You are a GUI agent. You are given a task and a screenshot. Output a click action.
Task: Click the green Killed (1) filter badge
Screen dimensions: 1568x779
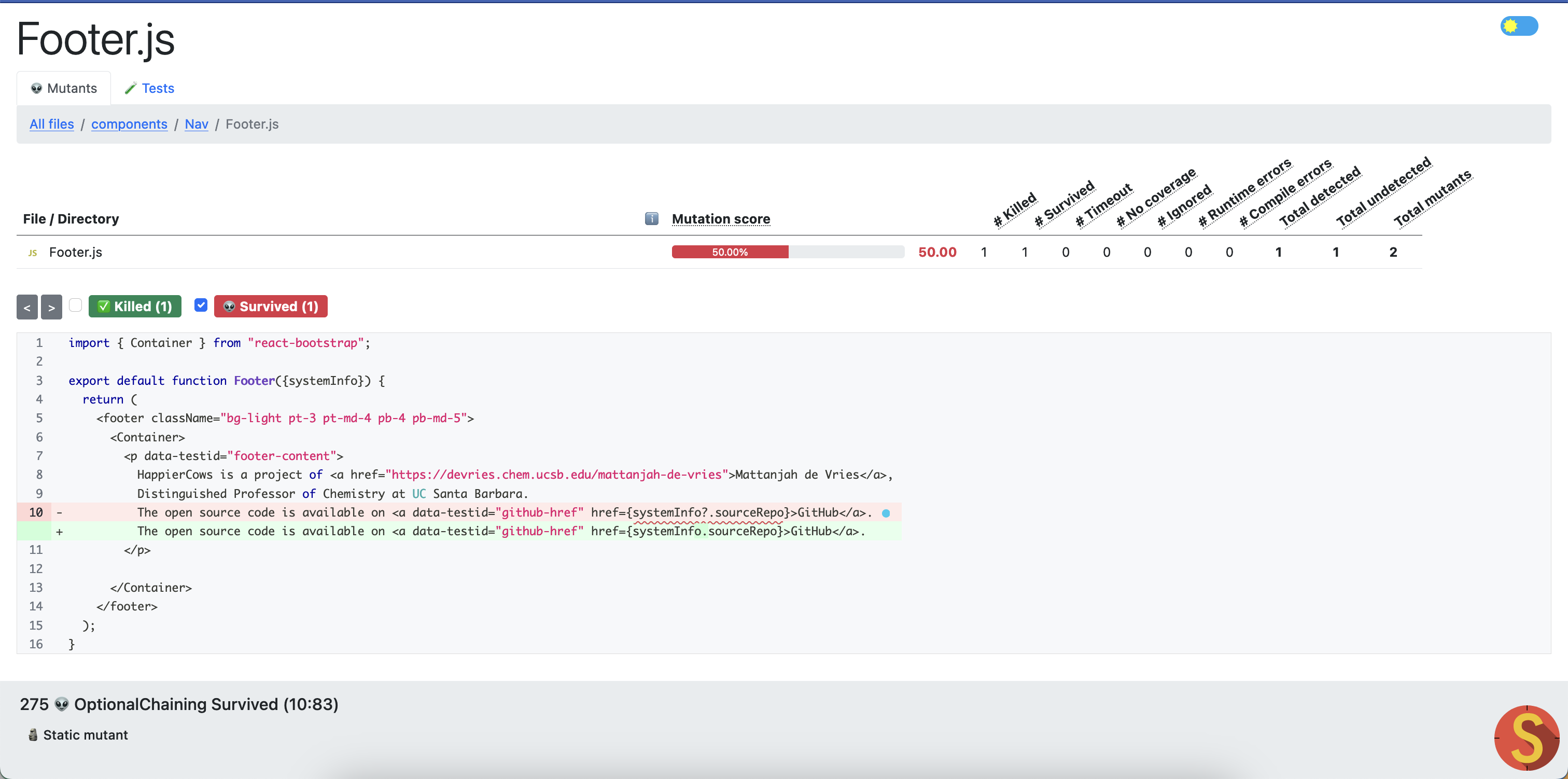[x=135, y=307]
